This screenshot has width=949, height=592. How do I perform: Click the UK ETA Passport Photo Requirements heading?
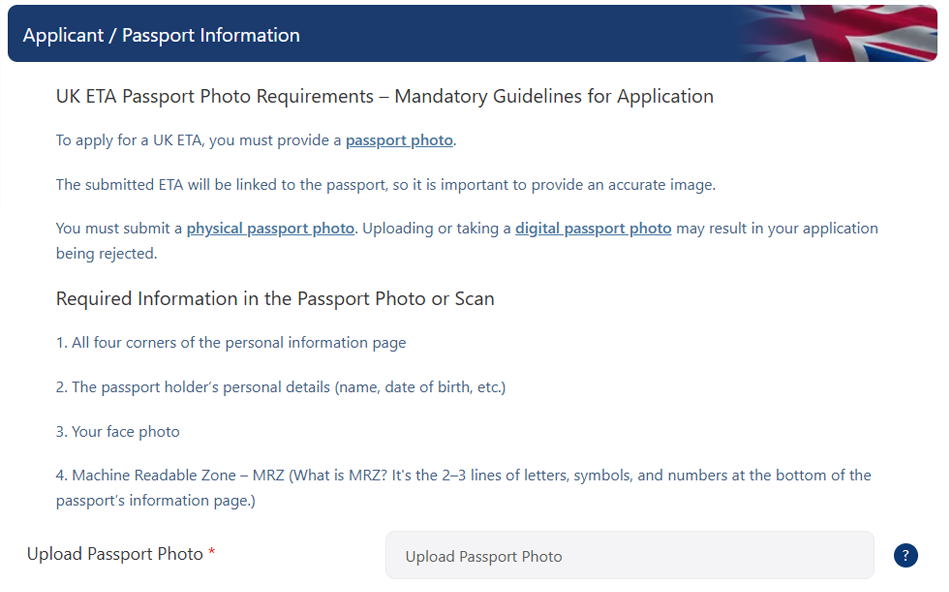385,96
